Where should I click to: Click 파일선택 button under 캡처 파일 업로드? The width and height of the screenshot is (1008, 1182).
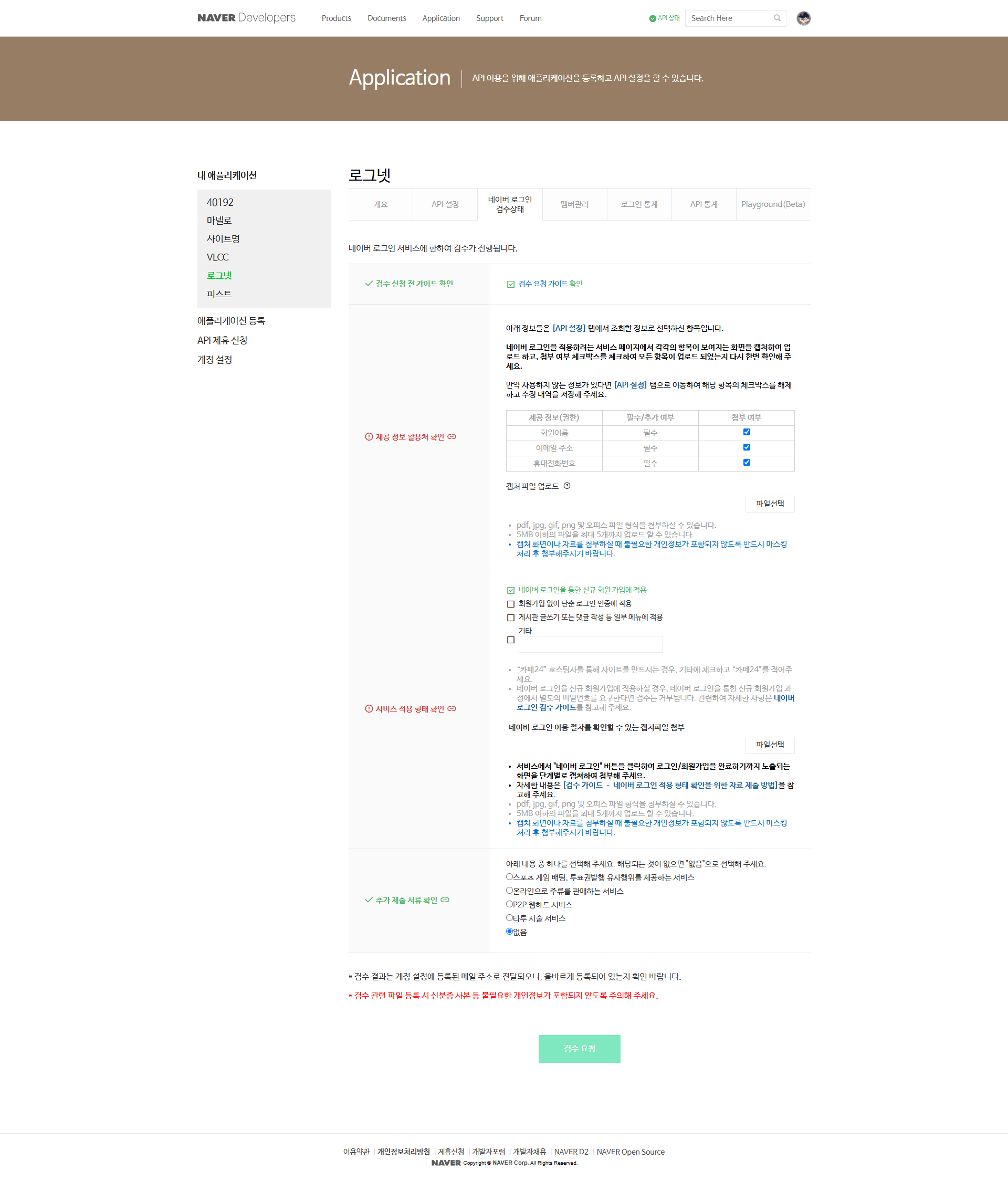tap(770, 504)
